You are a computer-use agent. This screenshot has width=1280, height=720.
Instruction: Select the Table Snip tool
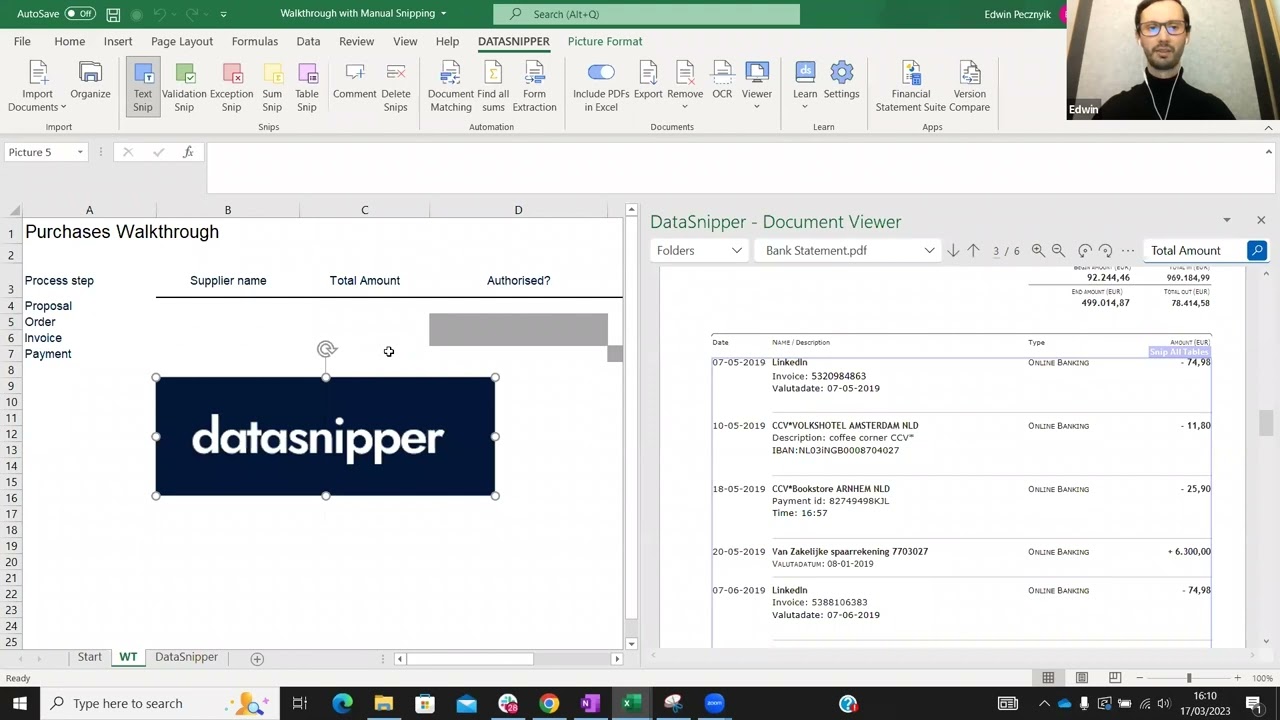[307, 86]
